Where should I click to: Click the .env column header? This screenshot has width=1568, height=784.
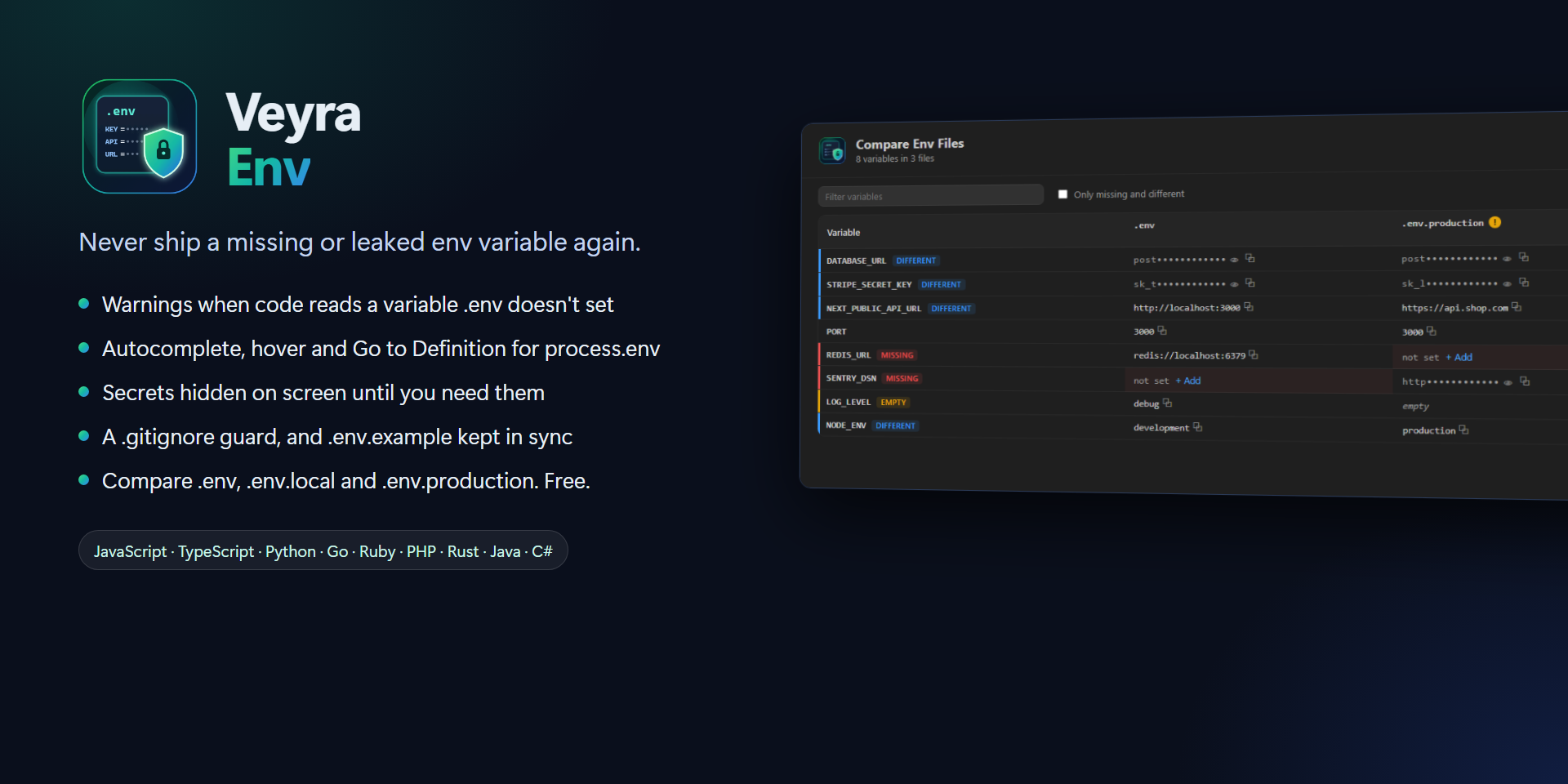[1144, 225]
